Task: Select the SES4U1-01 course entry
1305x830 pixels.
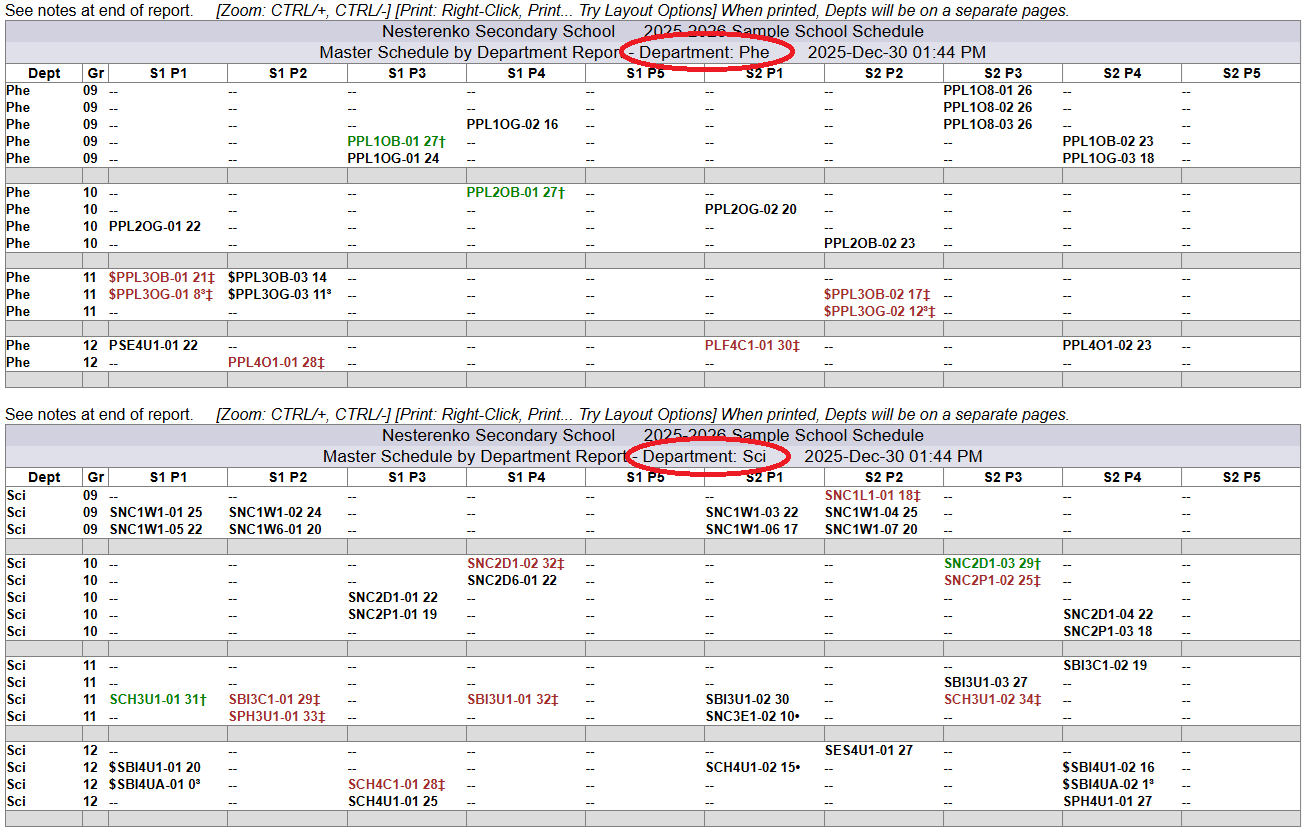Action: (868, 751)
